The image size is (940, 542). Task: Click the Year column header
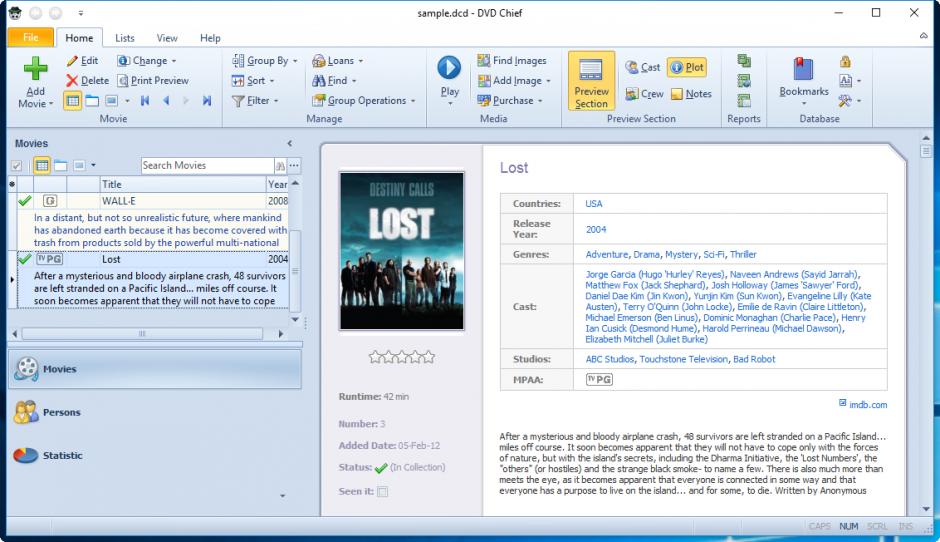pos(277,184)
